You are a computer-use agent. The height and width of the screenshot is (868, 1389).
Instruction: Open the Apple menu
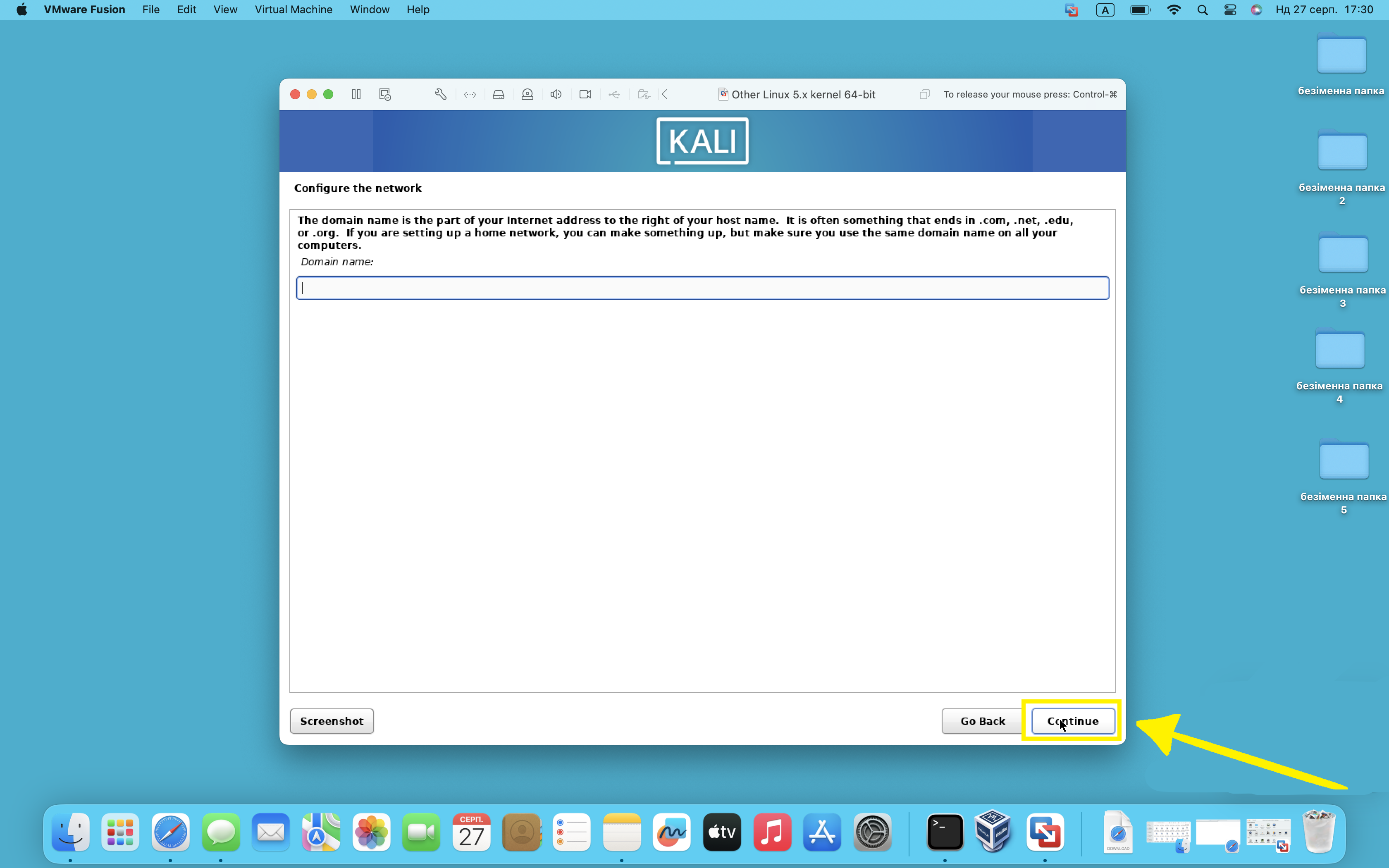coord(21,10)
